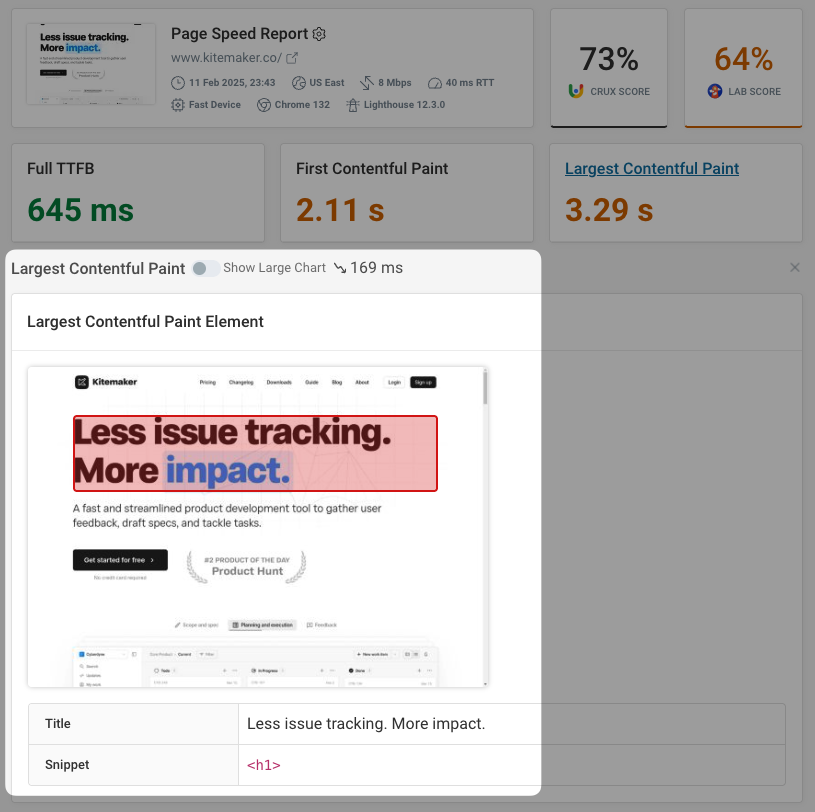The width and height of the screenshot is (815, 812).
Task: Click the globe icon next to US East
Action: pos(299,83)
